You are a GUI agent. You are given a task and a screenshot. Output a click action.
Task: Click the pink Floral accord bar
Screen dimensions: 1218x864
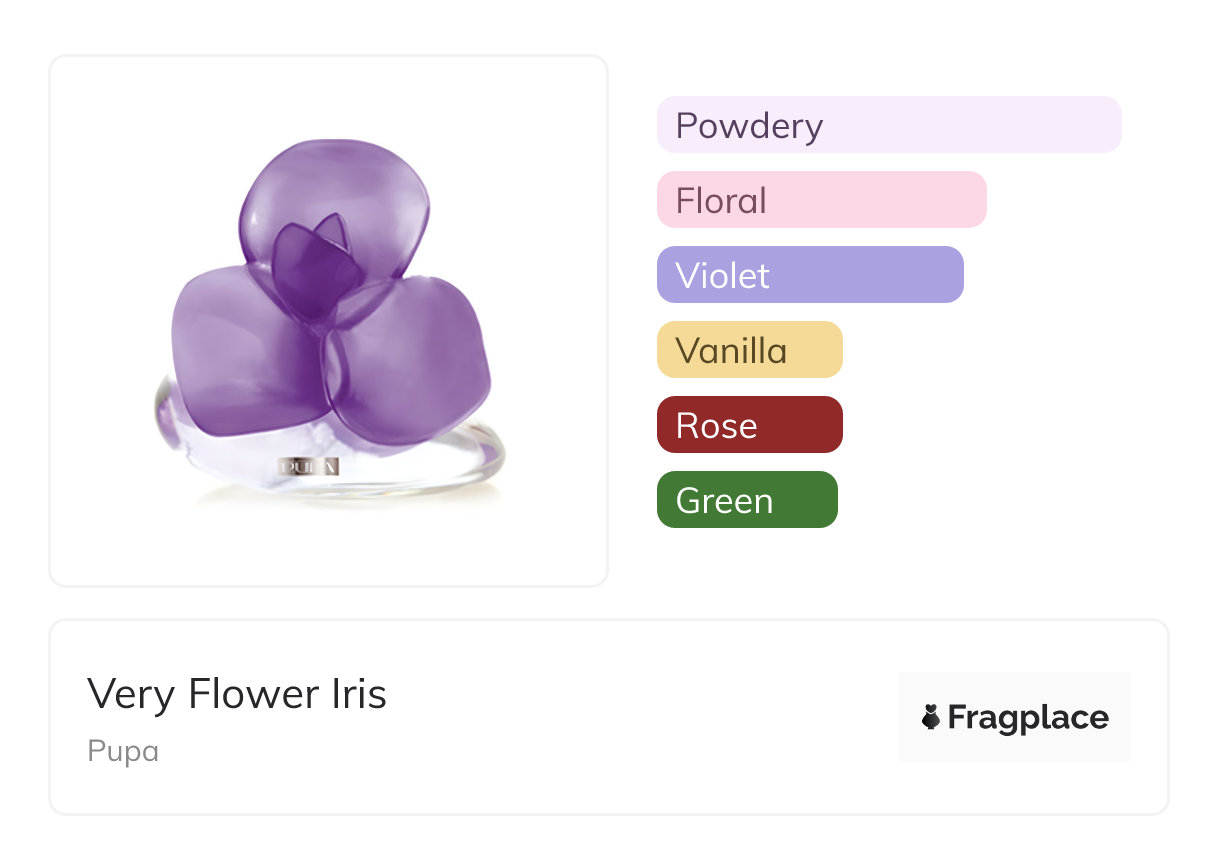click(x=821, y=200)
